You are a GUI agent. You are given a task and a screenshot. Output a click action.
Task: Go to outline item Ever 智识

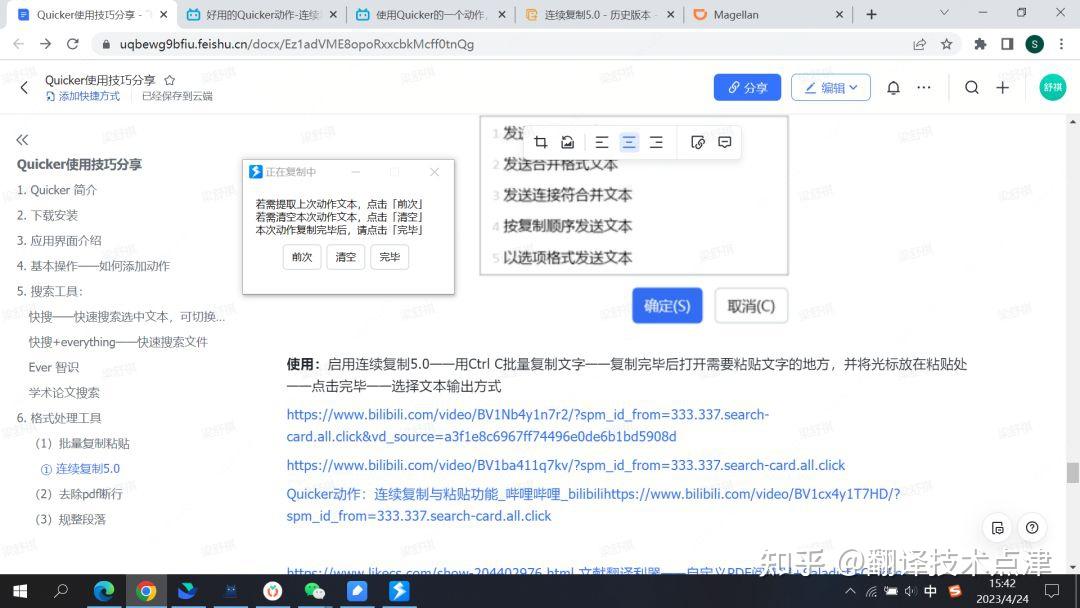tap(54, 367)
